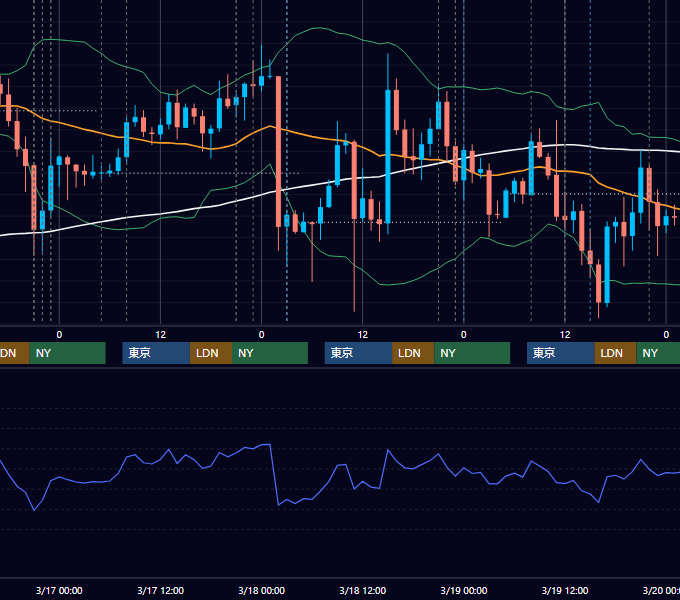This screenshot has width=680, height=600.
Task: Click hour label 12 above 3/19 12:00
Action: (565, 335)
